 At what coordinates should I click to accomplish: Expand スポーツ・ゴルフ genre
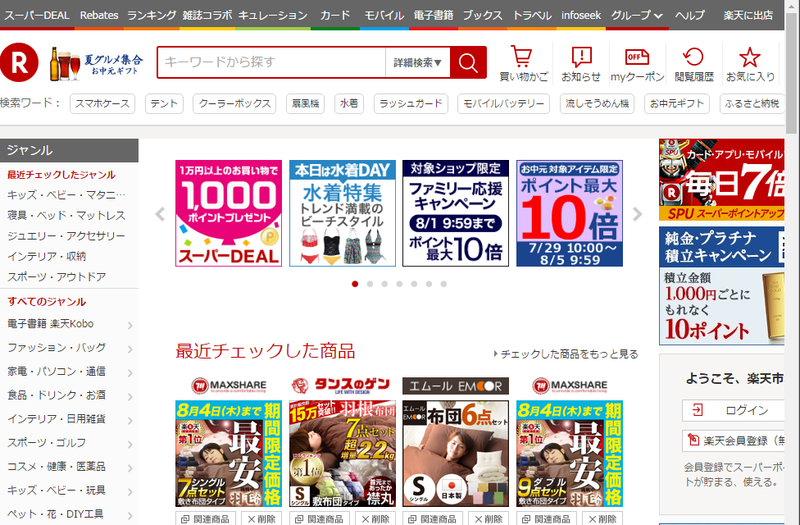[x=69, y=443]
